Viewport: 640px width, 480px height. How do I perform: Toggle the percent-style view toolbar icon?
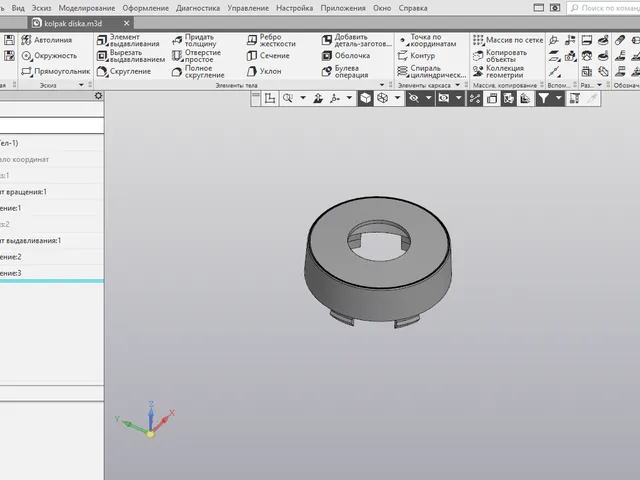coord(475,98)
